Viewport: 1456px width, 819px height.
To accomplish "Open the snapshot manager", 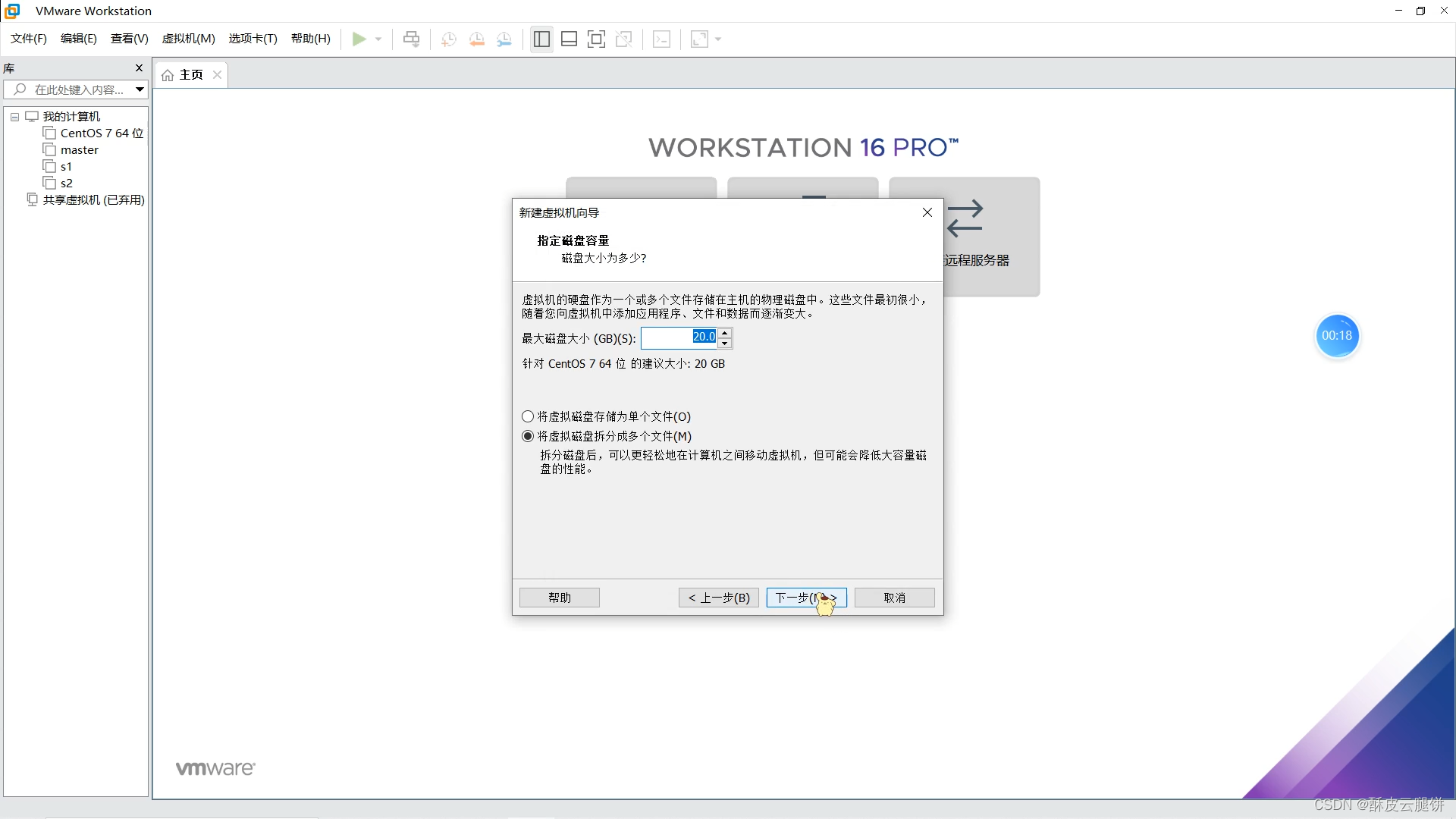I will click(x=504, y=39).
